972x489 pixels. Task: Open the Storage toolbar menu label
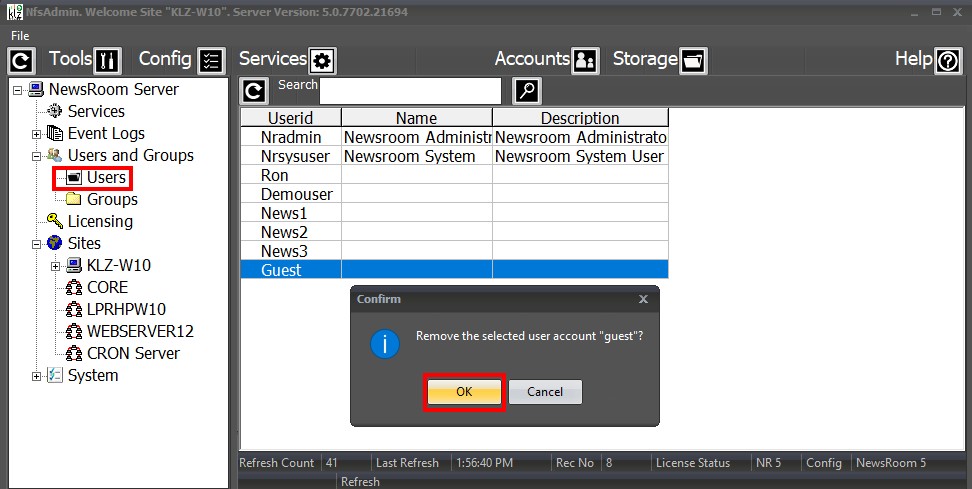(645, 59)
